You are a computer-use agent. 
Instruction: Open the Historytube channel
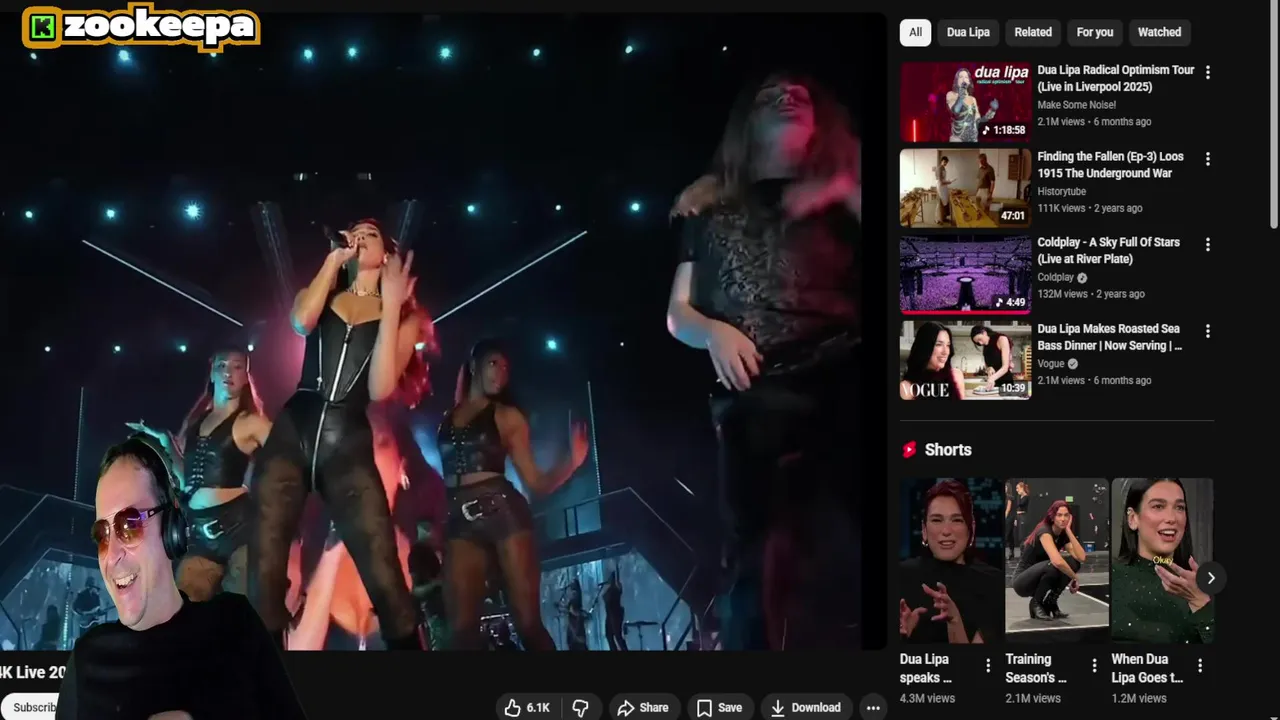[1061, 191]
